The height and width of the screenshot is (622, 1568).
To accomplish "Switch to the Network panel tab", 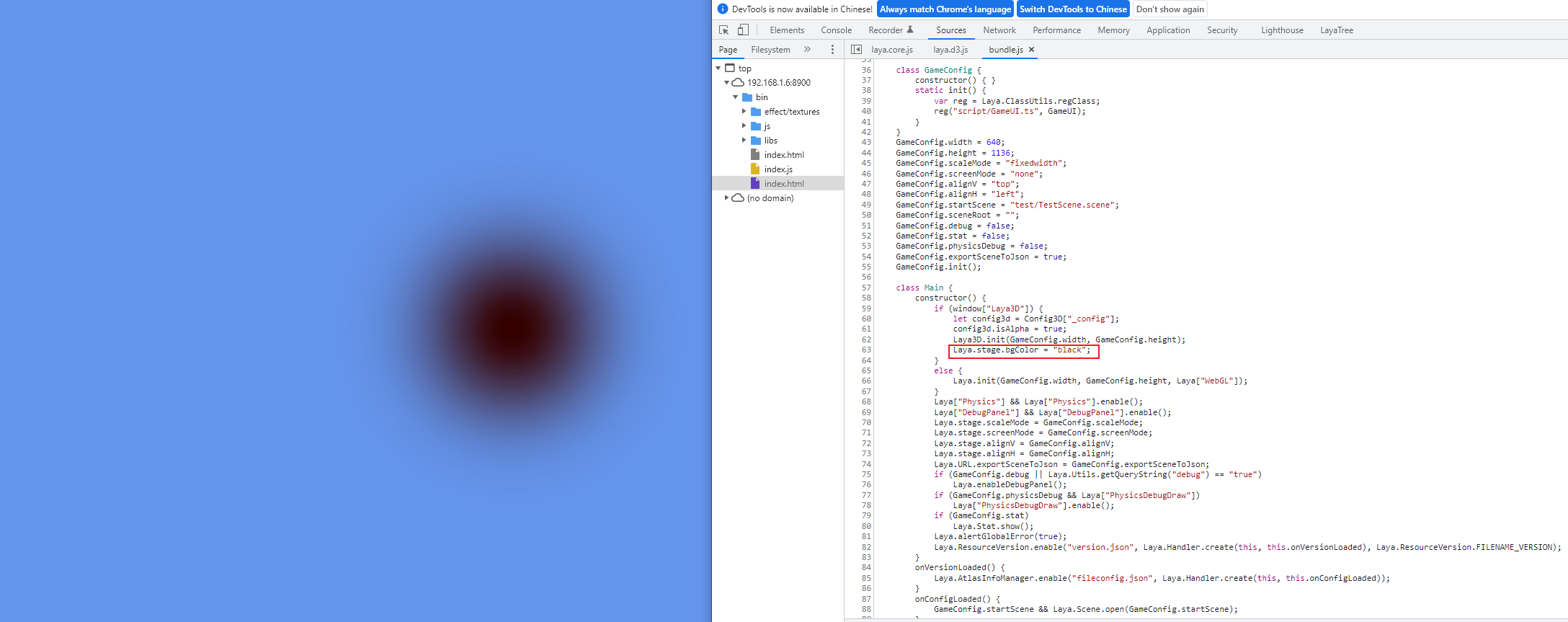I will (x=999, y=30).
